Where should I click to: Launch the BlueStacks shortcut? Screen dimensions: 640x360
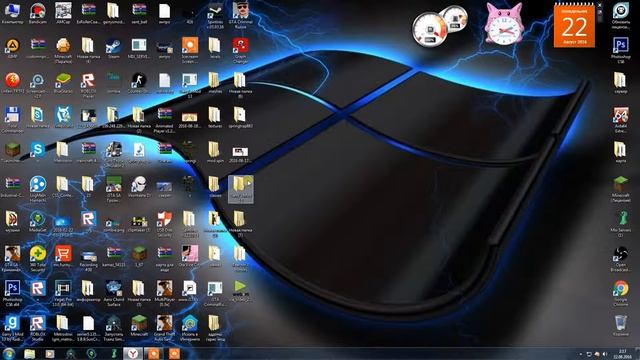[63, 84]
